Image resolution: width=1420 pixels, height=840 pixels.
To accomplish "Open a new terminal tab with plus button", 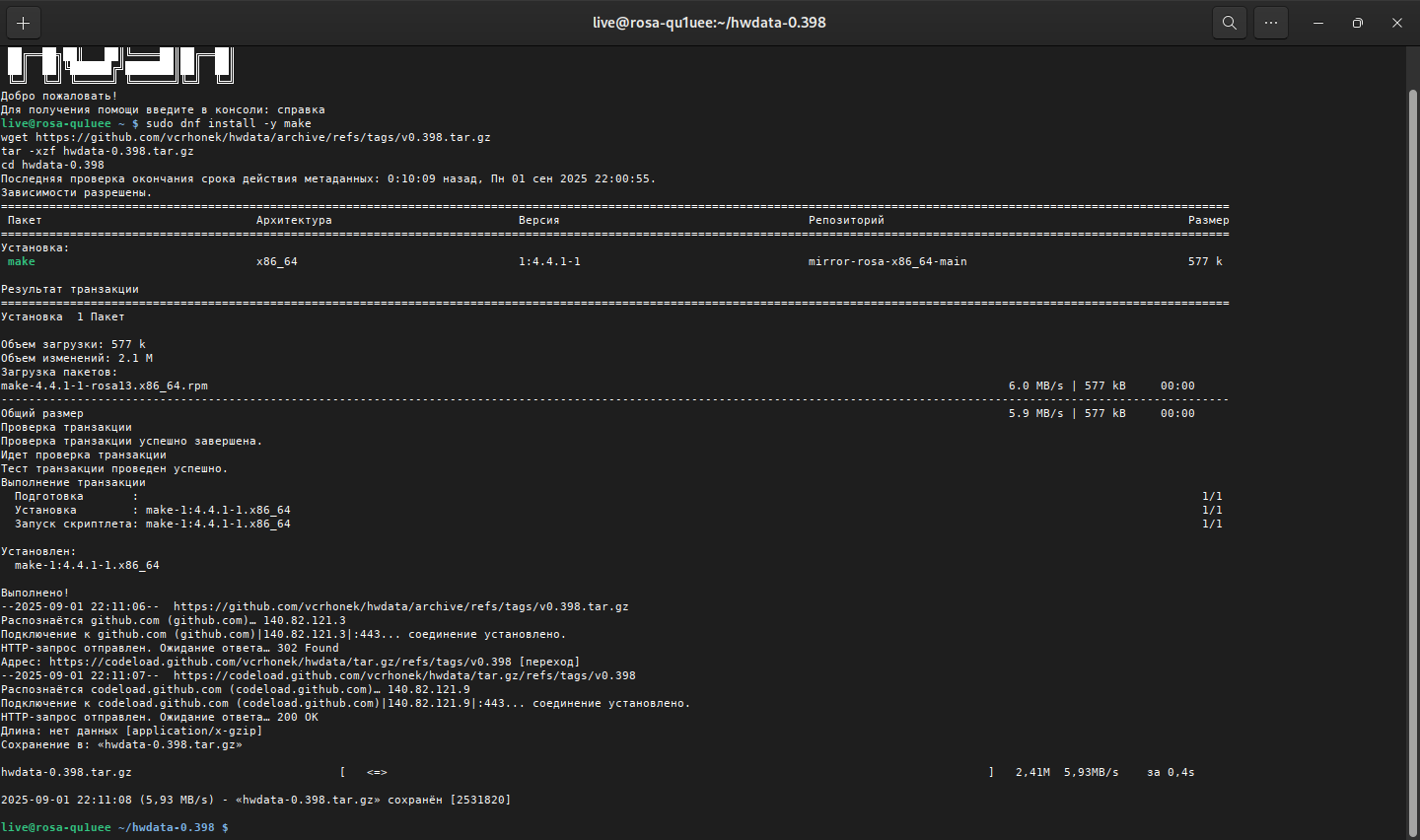I will [23, 23].
